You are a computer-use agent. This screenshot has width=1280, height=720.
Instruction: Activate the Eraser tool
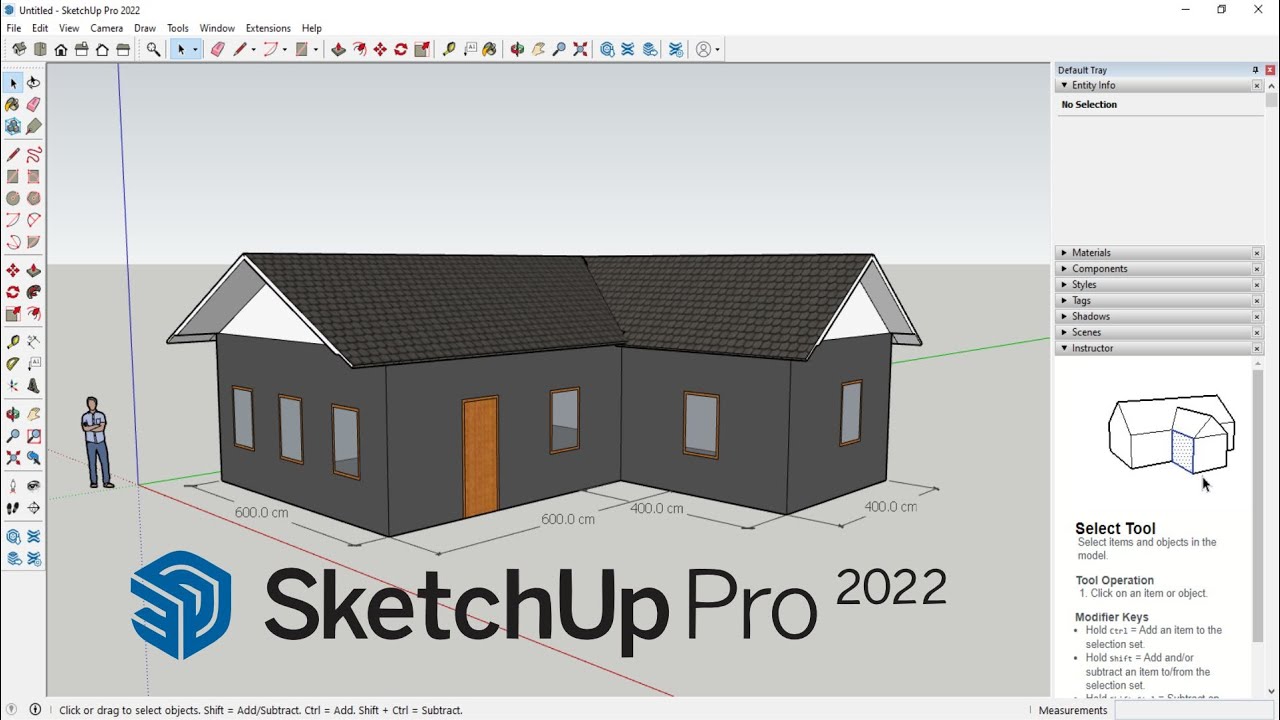click(33, 104)
